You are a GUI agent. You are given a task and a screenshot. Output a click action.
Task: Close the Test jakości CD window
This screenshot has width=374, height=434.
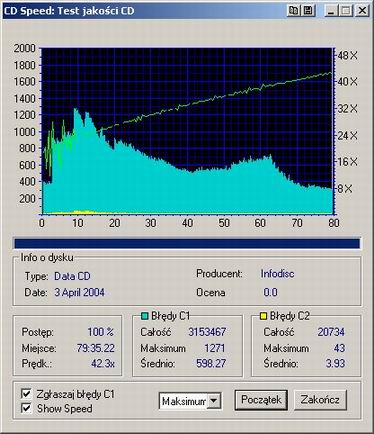pos(362,11)
